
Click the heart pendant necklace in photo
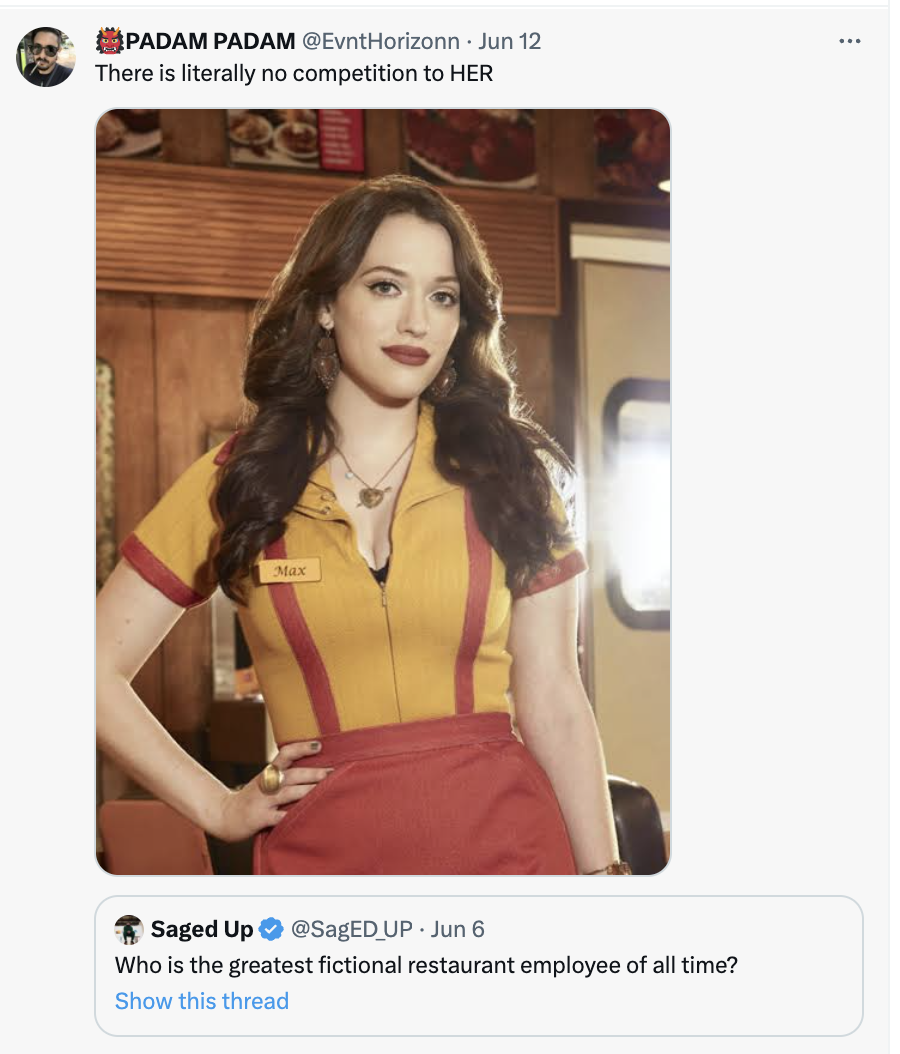click(x=370, y=496)
